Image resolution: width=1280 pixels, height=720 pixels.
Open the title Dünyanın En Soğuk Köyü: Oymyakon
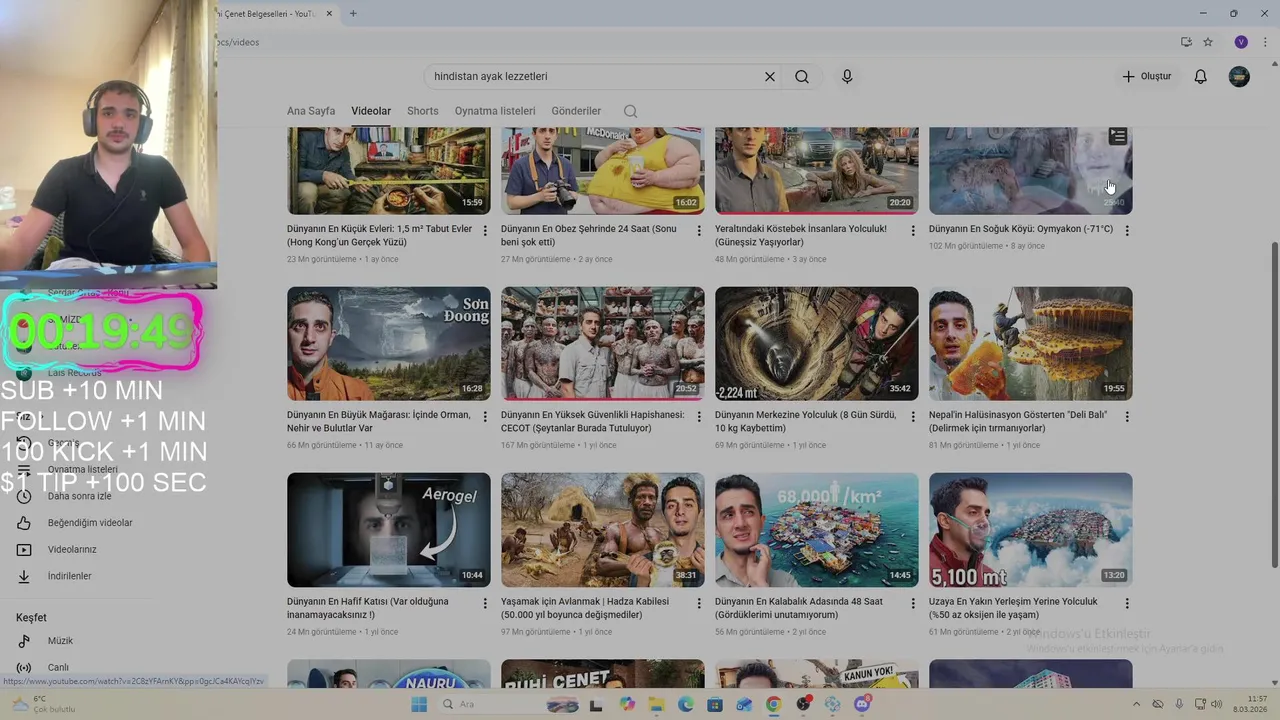pyautogui.click(x=1021, y=229)
